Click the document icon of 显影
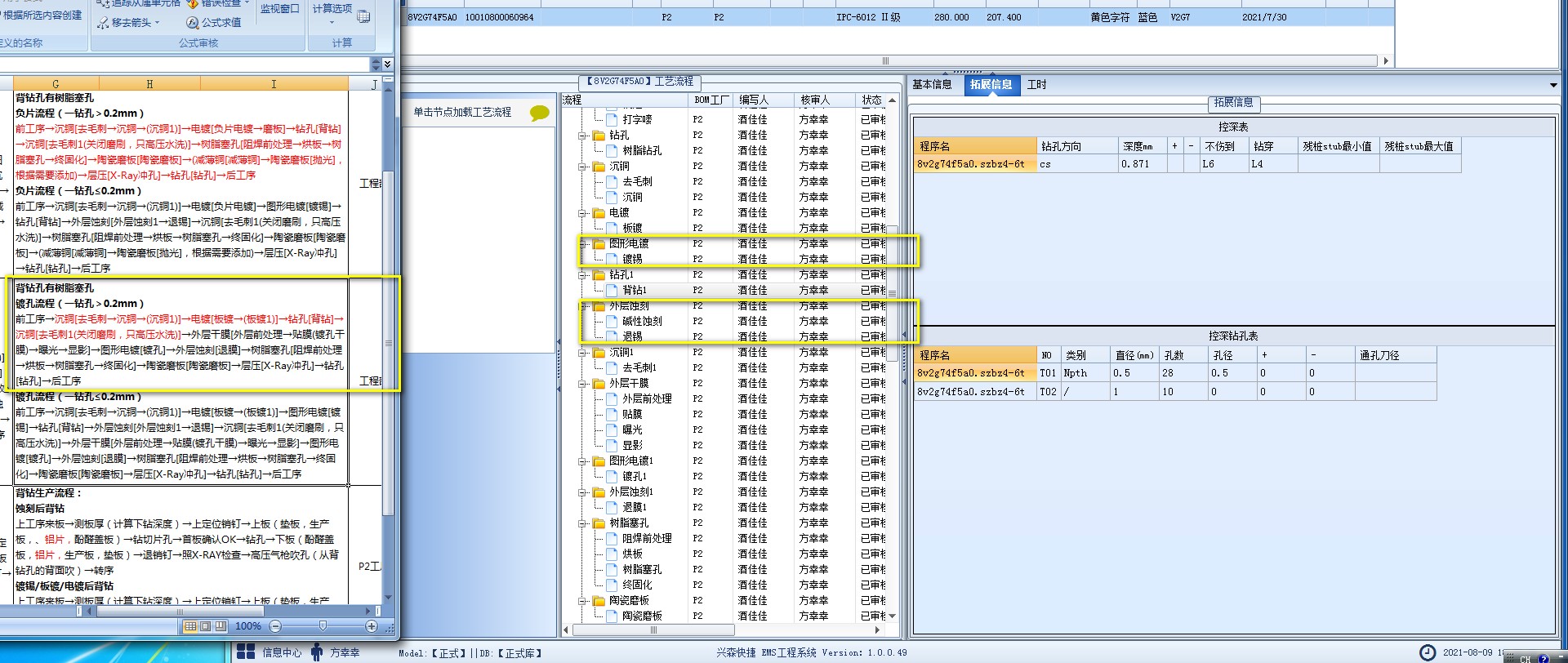The height and width of the screenshot is (663, 1568). click(x=612, y=446)
